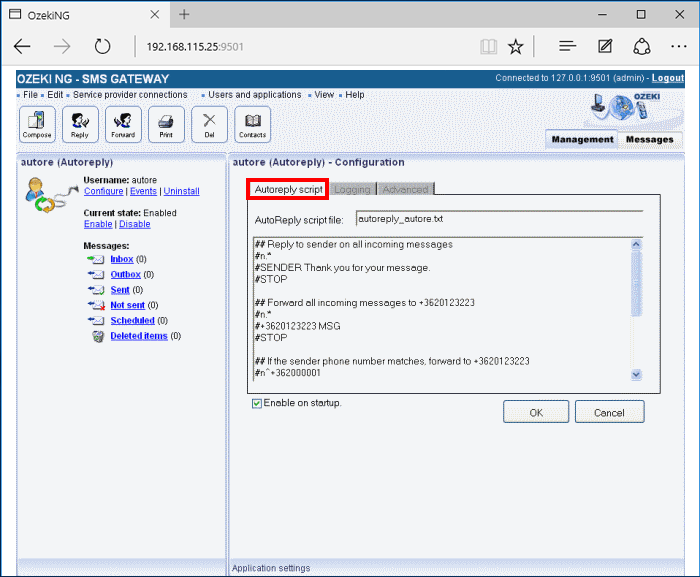Open Service provider connections menu

coord(130,95)
